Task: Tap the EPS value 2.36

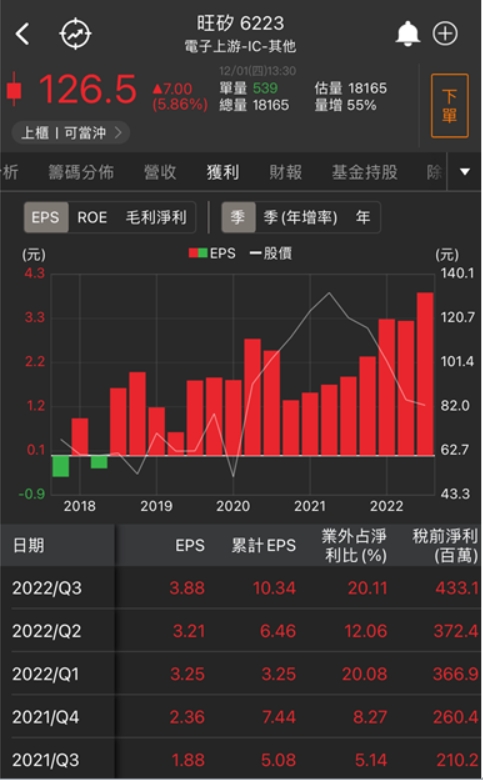Action: 187,717
